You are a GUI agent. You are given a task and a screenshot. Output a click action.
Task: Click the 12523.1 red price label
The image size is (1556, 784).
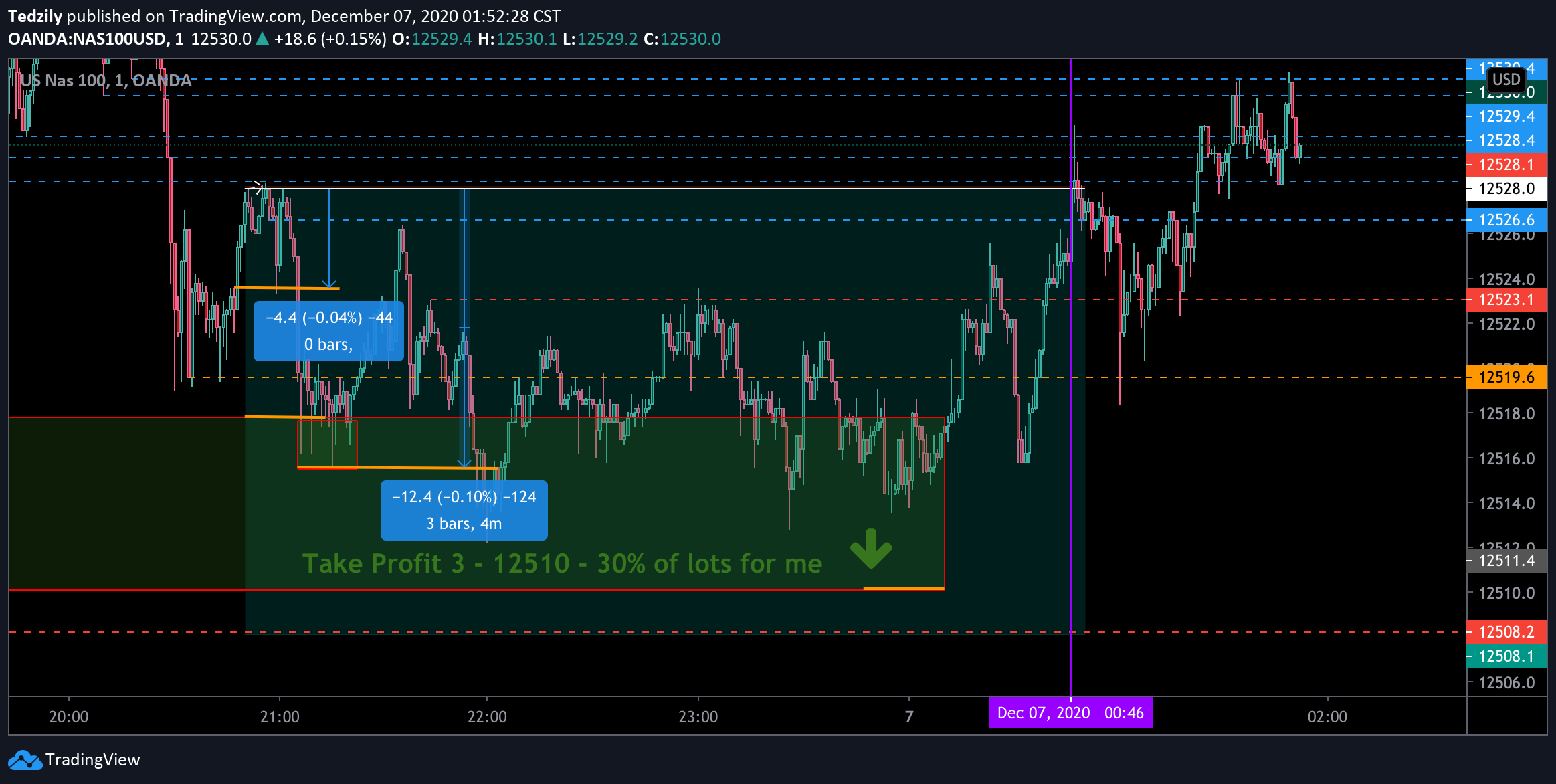pyautogui.click(x=1506, y=300)
